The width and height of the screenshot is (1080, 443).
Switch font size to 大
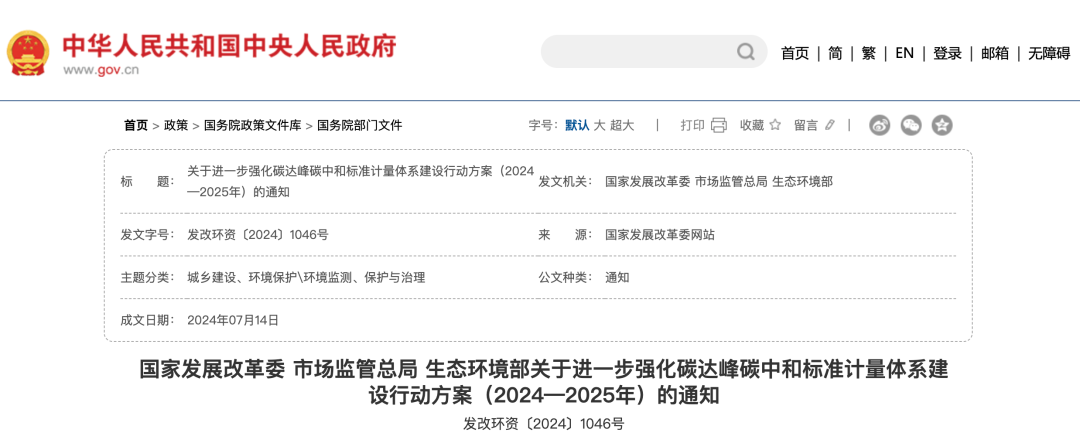(599, 125)
